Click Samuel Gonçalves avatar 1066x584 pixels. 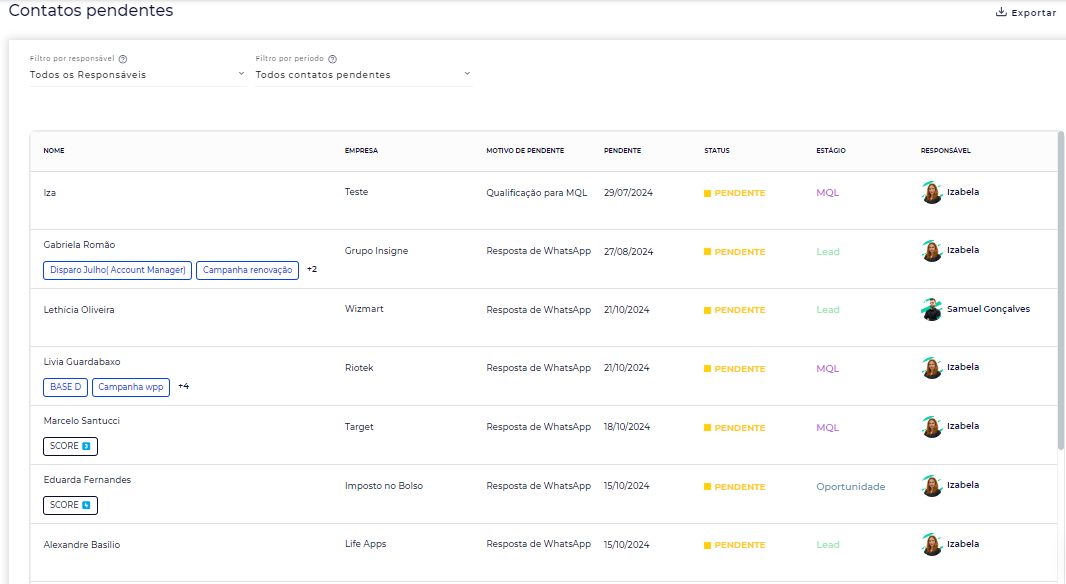pyautogui.click(x=931, y=309)
